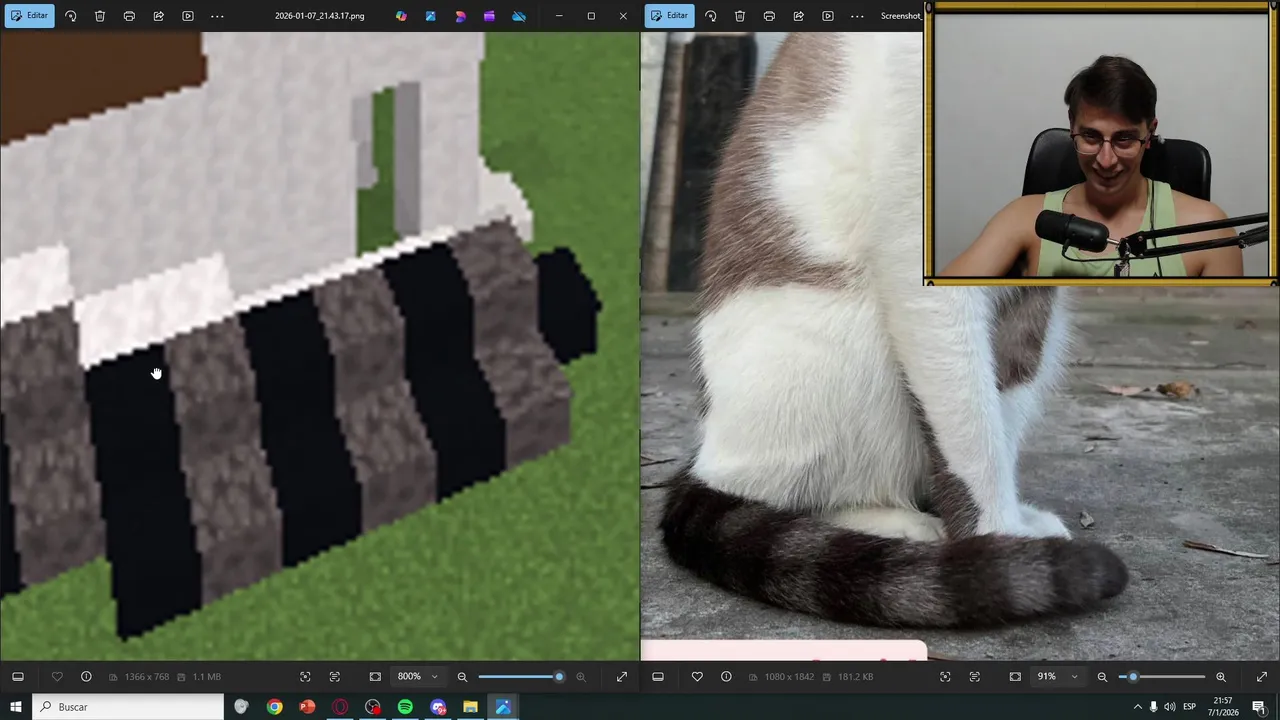Share image from right Photos window
Screen dimensions: 1280x720
798,16
